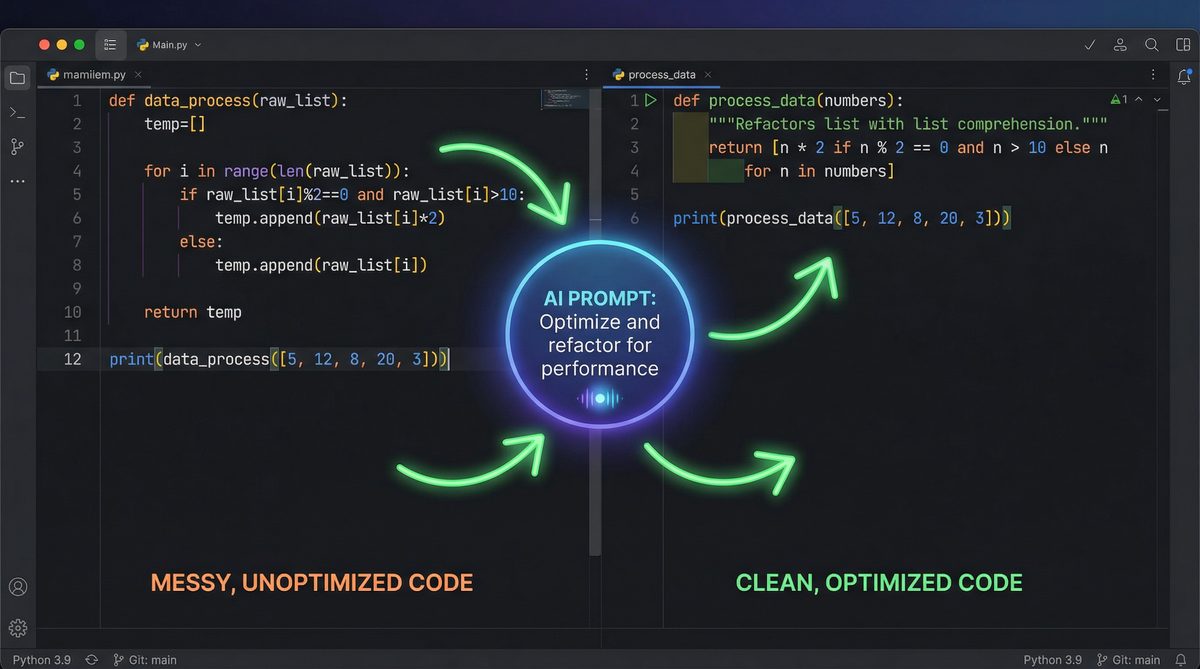Expand the warnings indicator chevron in right editor
Viewport: 1200px width, 669px height.
1158,100
